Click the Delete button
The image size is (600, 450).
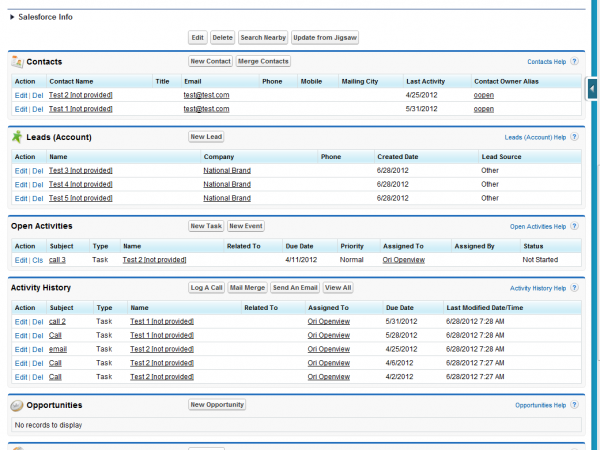tap(222, 38)
